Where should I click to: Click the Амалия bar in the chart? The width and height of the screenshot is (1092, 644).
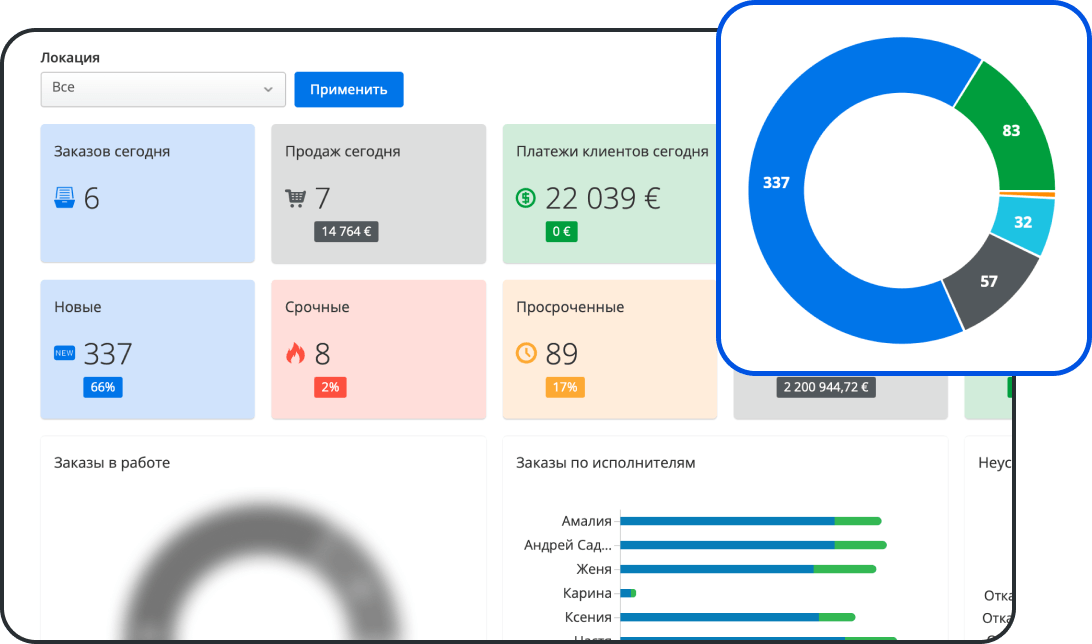click(751, 521)
